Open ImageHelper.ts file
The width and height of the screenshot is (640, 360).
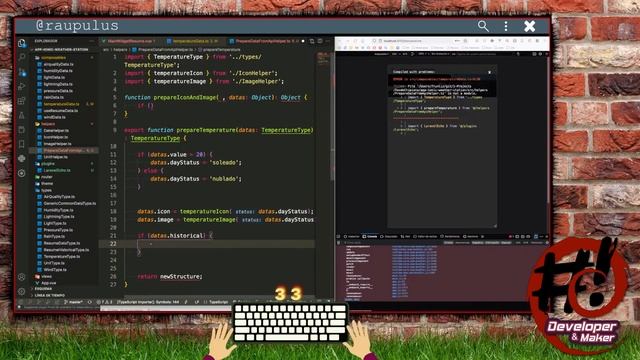(x=58, y=144)
